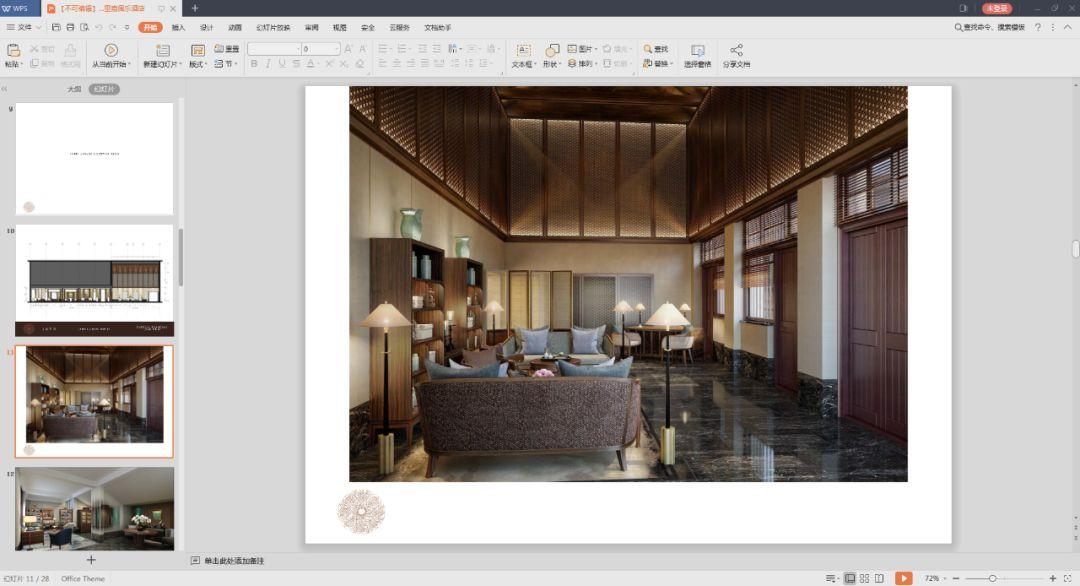Switch to slide sorter view icon
The height and width of the screenshot is (586, 1080).
864,578
